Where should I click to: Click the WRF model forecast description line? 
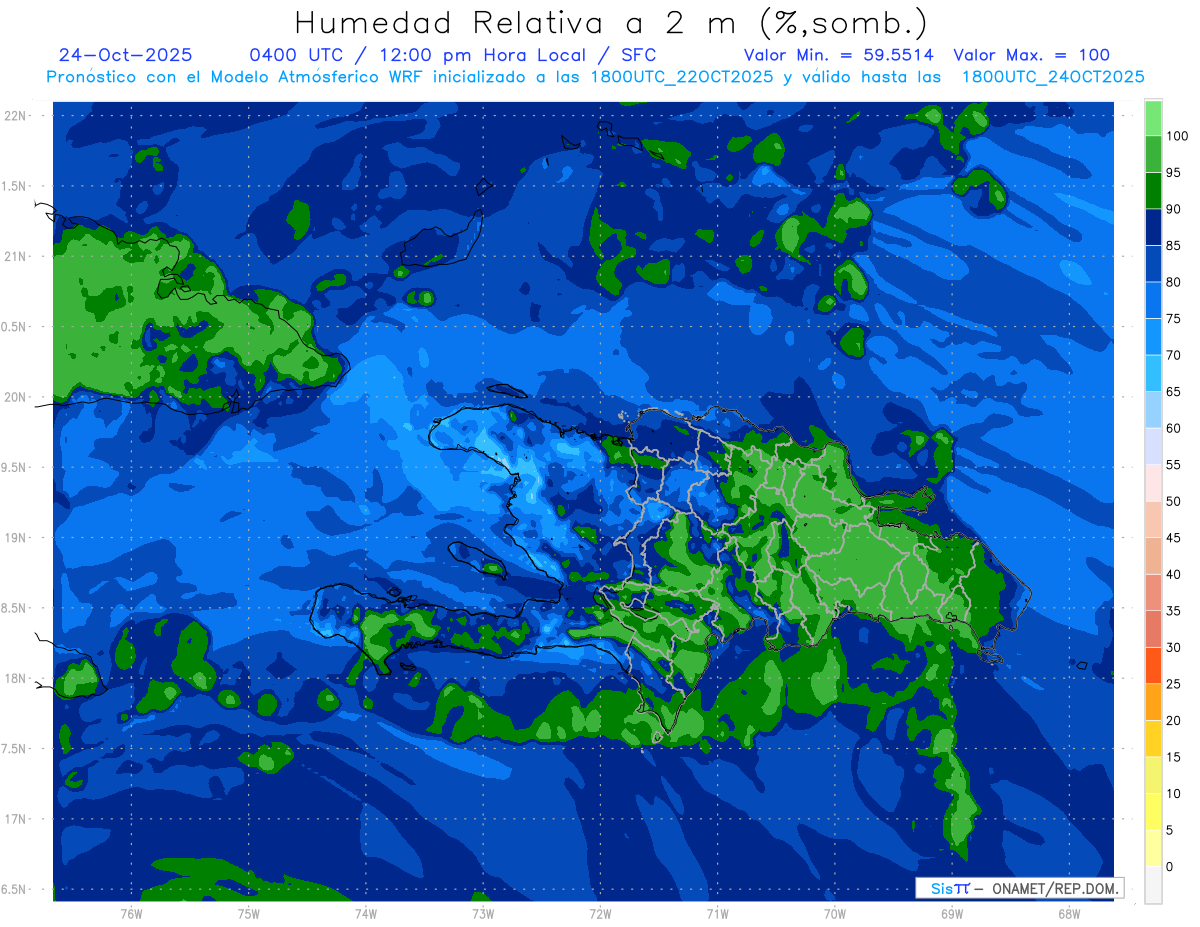[x=595, y=76]
